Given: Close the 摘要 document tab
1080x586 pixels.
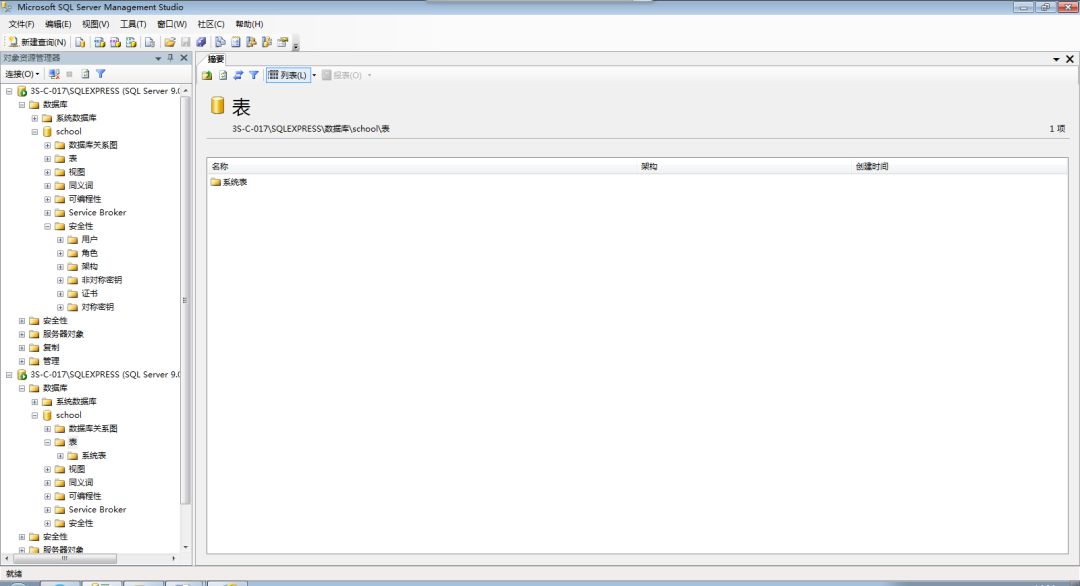Looking at the screenshot, I should [1070, 60].
